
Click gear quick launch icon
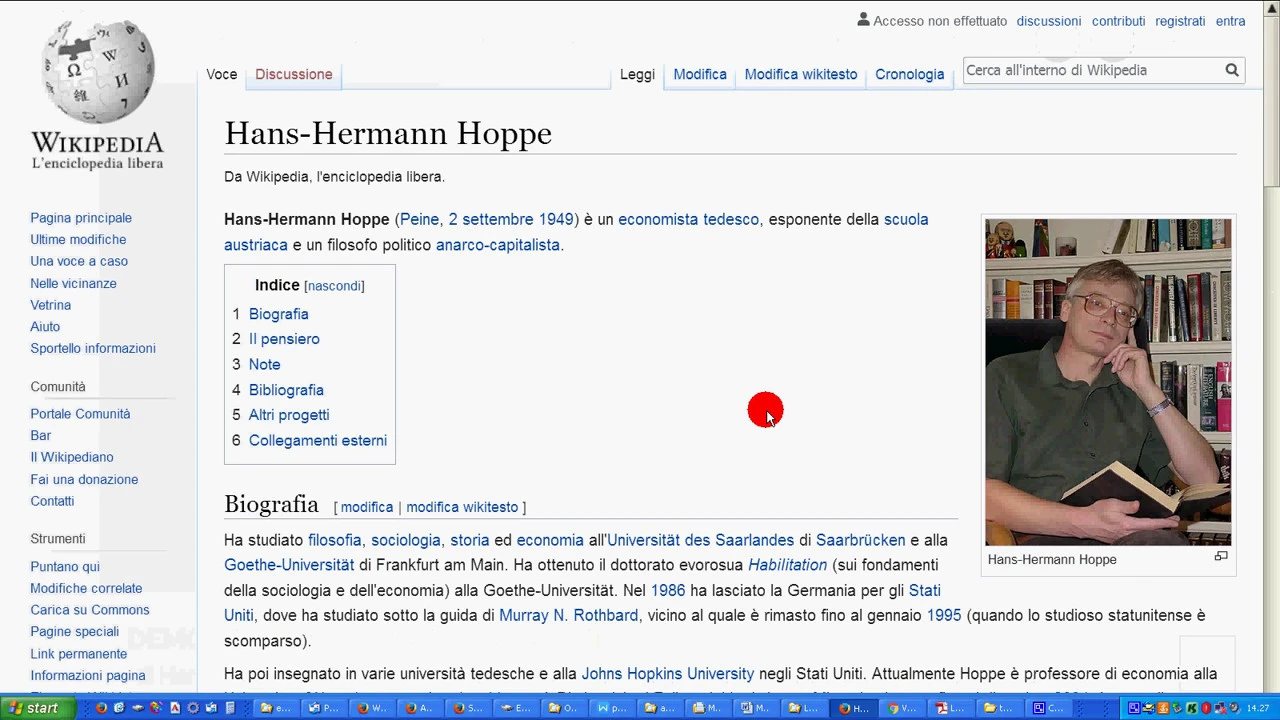[x=193, y=708]
